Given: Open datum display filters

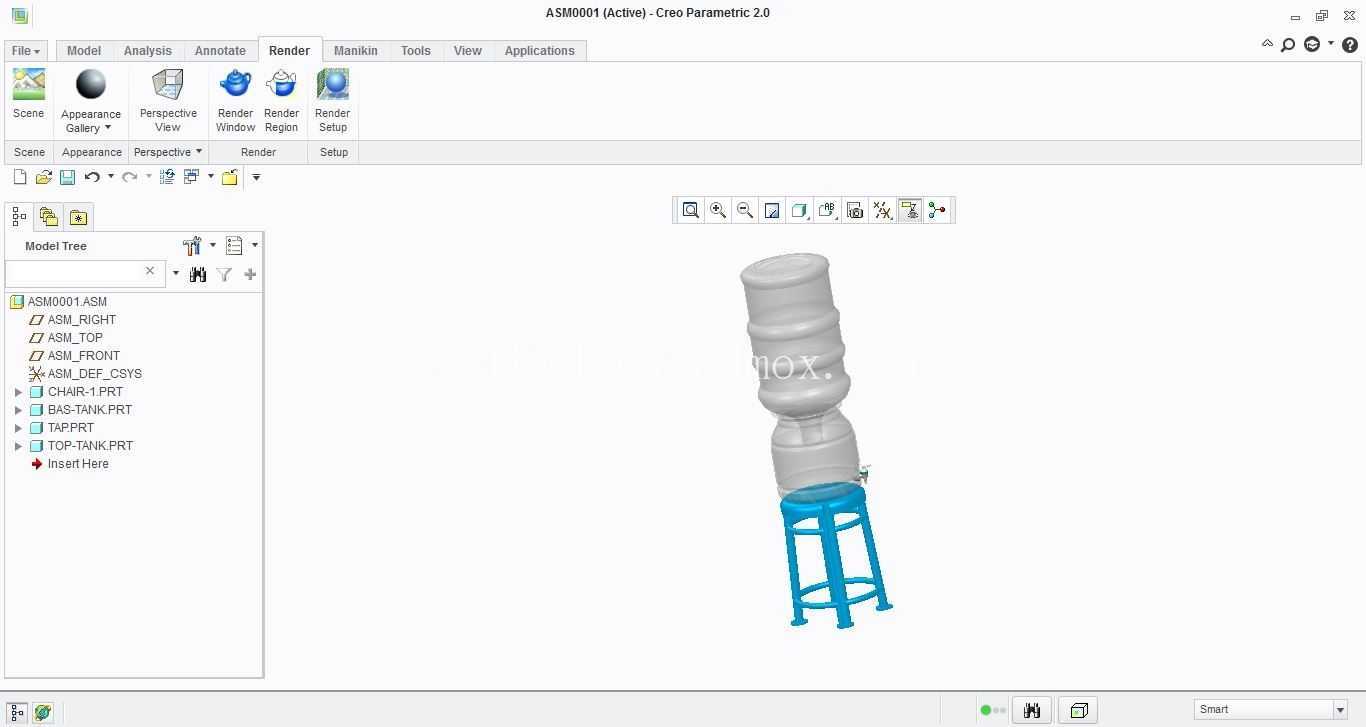Looking at the screenshot, I should (x=882, y=210).
